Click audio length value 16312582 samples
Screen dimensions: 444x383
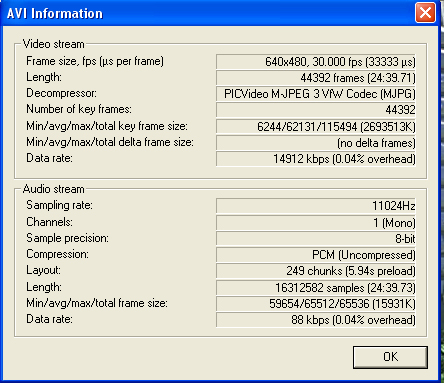316,288
